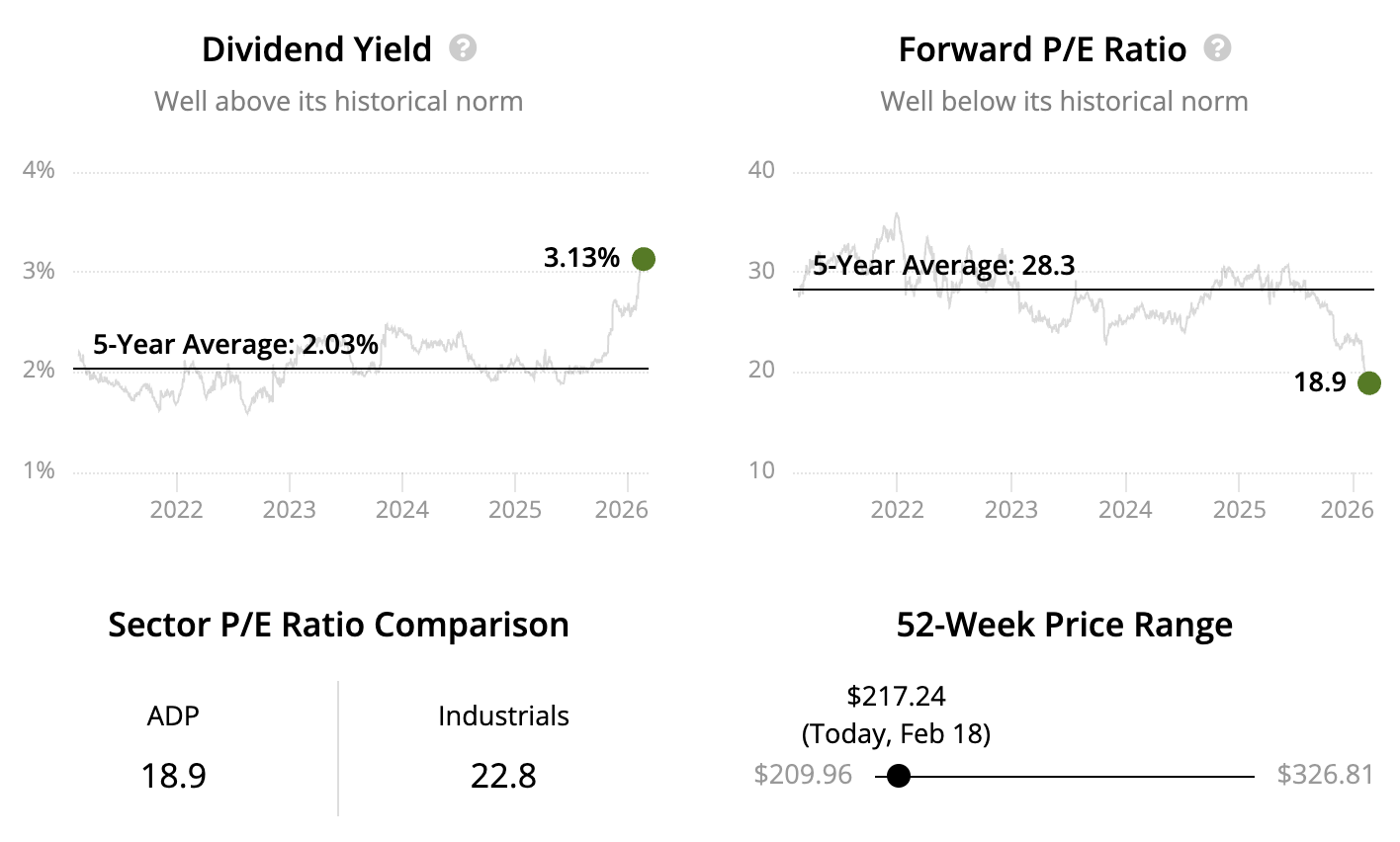
Task: Click "Well below its historical norm" subtitle
Action: tap(1064, 101)
